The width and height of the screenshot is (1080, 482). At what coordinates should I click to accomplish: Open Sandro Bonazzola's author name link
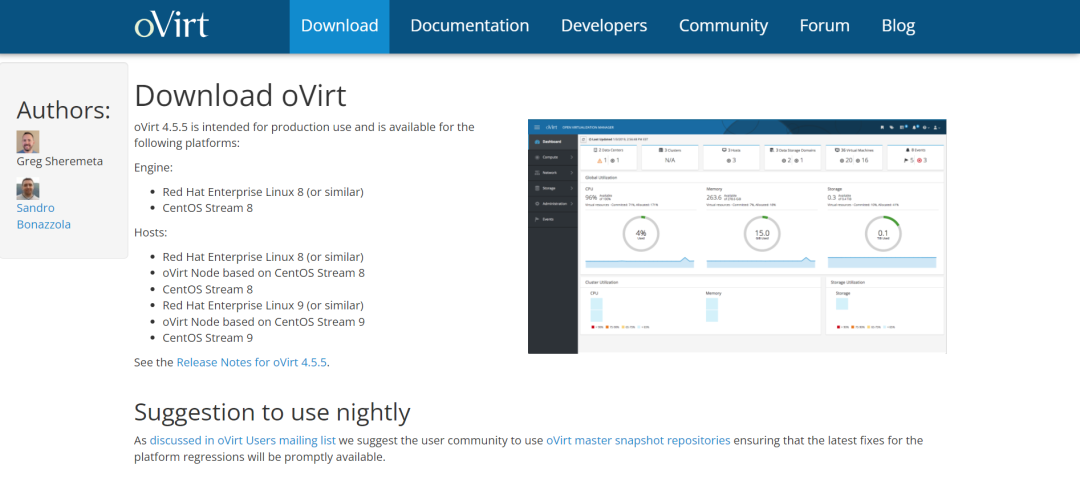click(x=43, y=216)
